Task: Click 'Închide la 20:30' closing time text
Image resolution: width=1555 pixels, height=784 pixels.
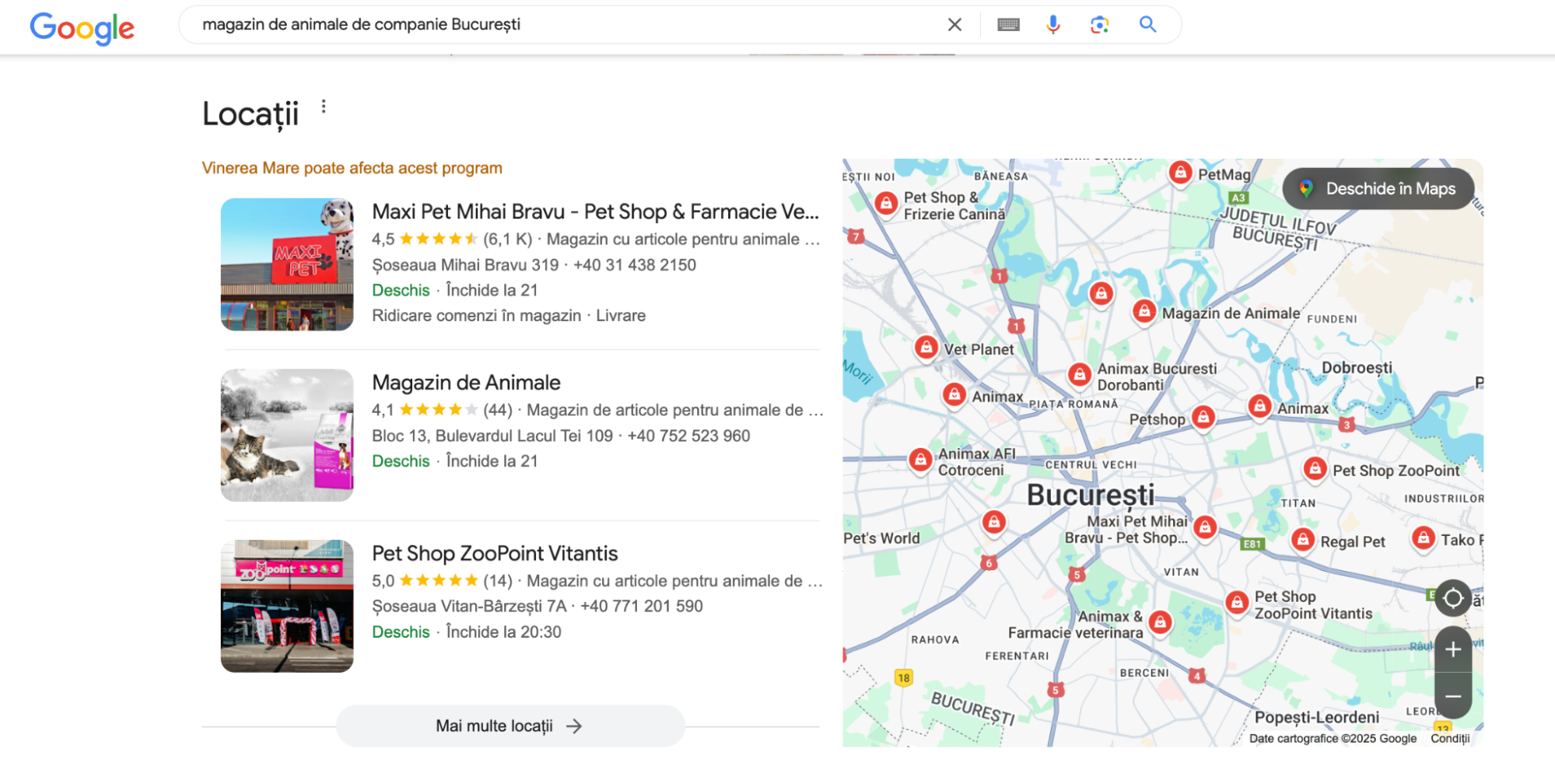Action: (x=503, y=632)
